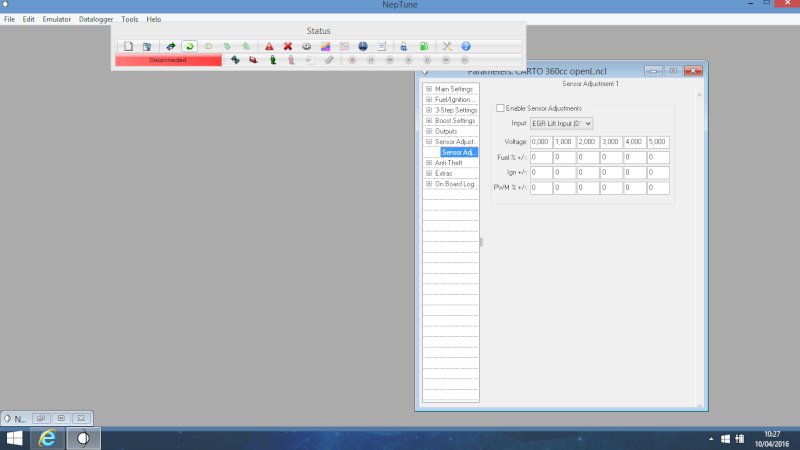Click the save file icon in toolbar
Image resolution: width=800 pixels, height=450 pixels.
[x=147, y=46]
